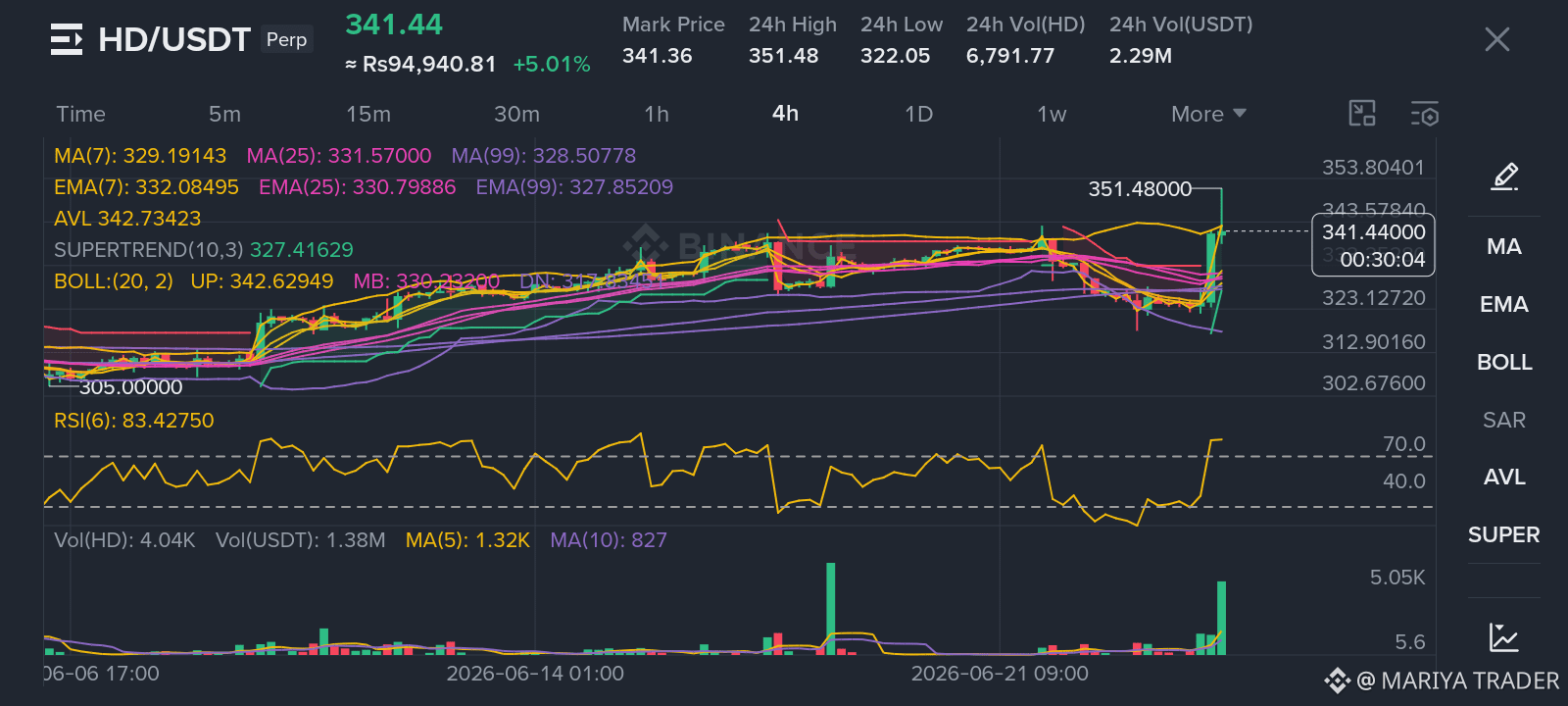Click the volume MA(10) 827 legend

point(609,540)
